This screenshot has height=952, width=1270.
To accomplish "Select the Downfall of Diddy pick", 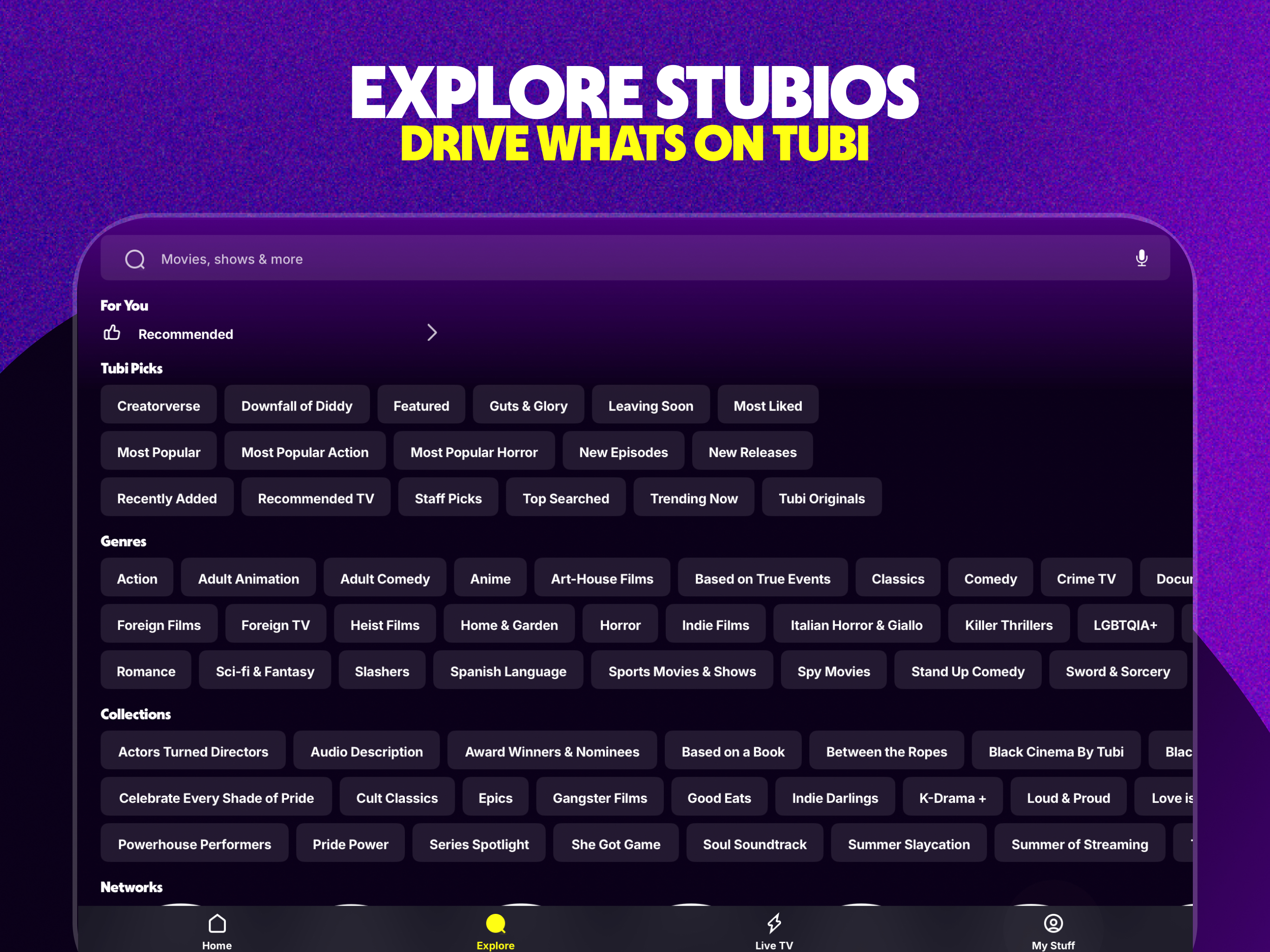I will [297, 405].
